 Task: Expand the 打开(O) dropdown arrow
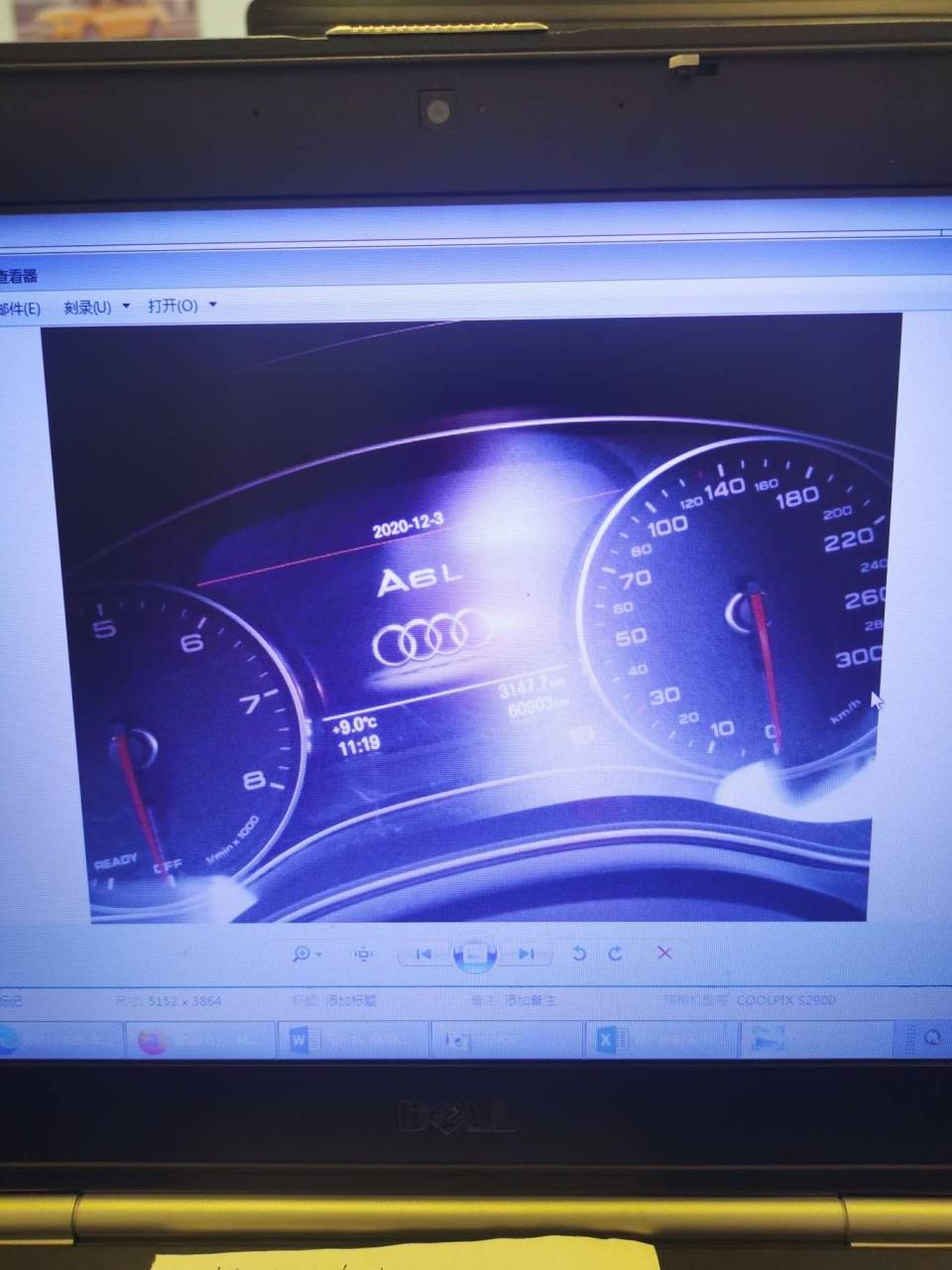[212, 305]
